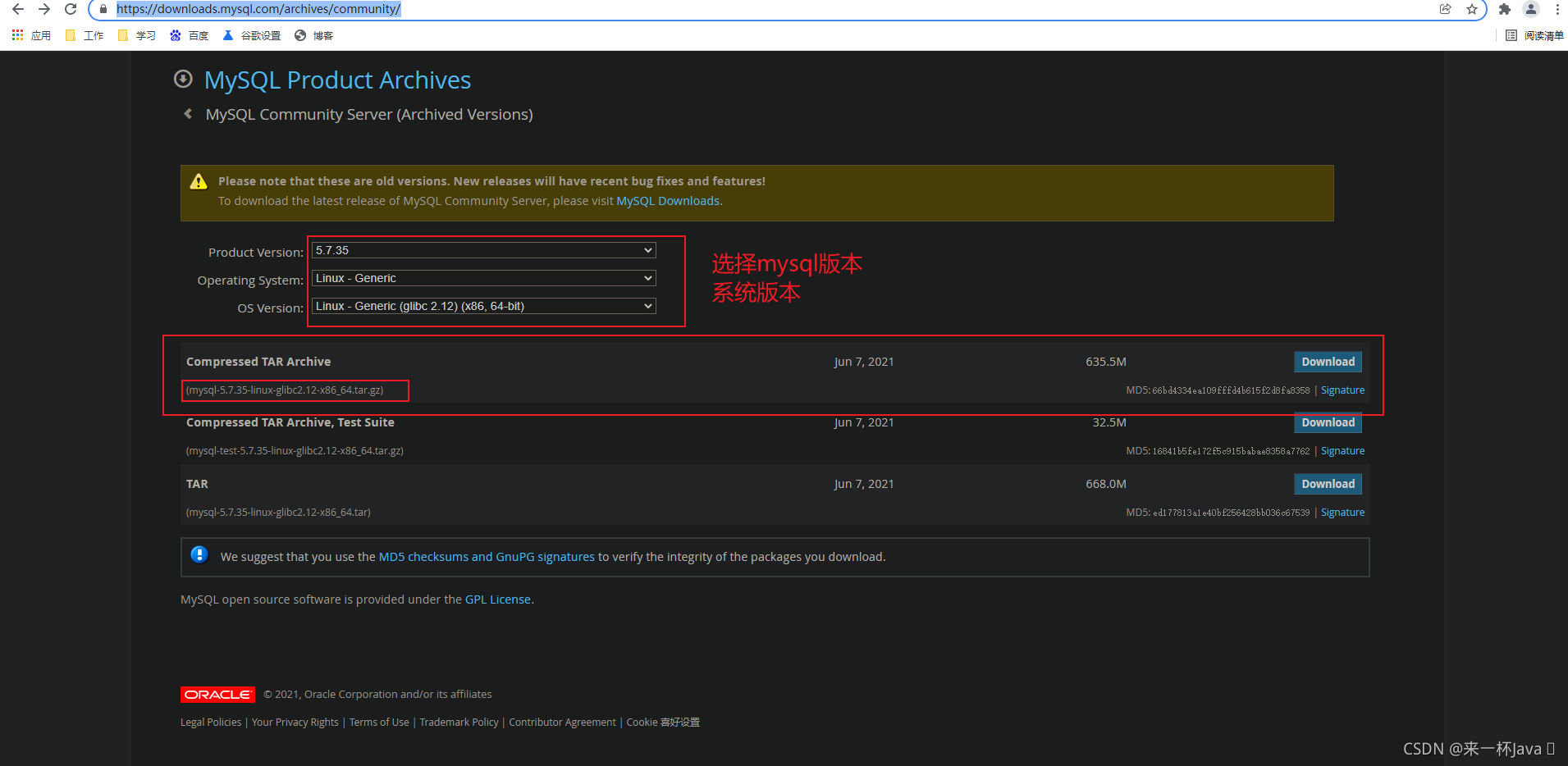Click the back chevron before MySQL Community Server
The image size is (1568, 766).
coord(188,114)
